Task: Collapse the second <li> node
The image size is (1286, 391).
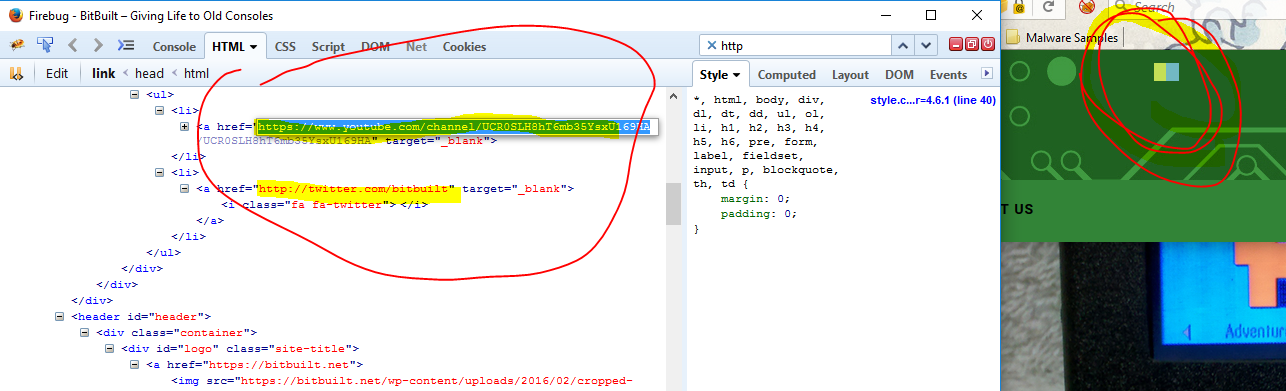Action: (160, 172)
